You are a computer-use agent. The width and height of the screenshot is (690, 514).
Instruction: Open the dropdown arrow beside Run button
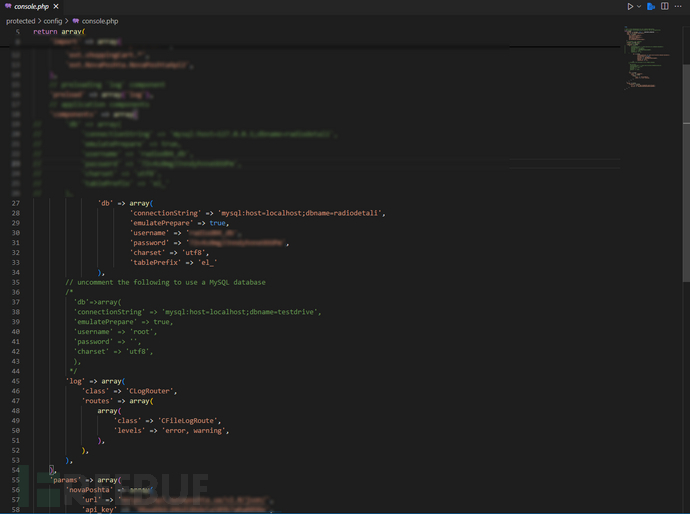[x=638, y=6]
